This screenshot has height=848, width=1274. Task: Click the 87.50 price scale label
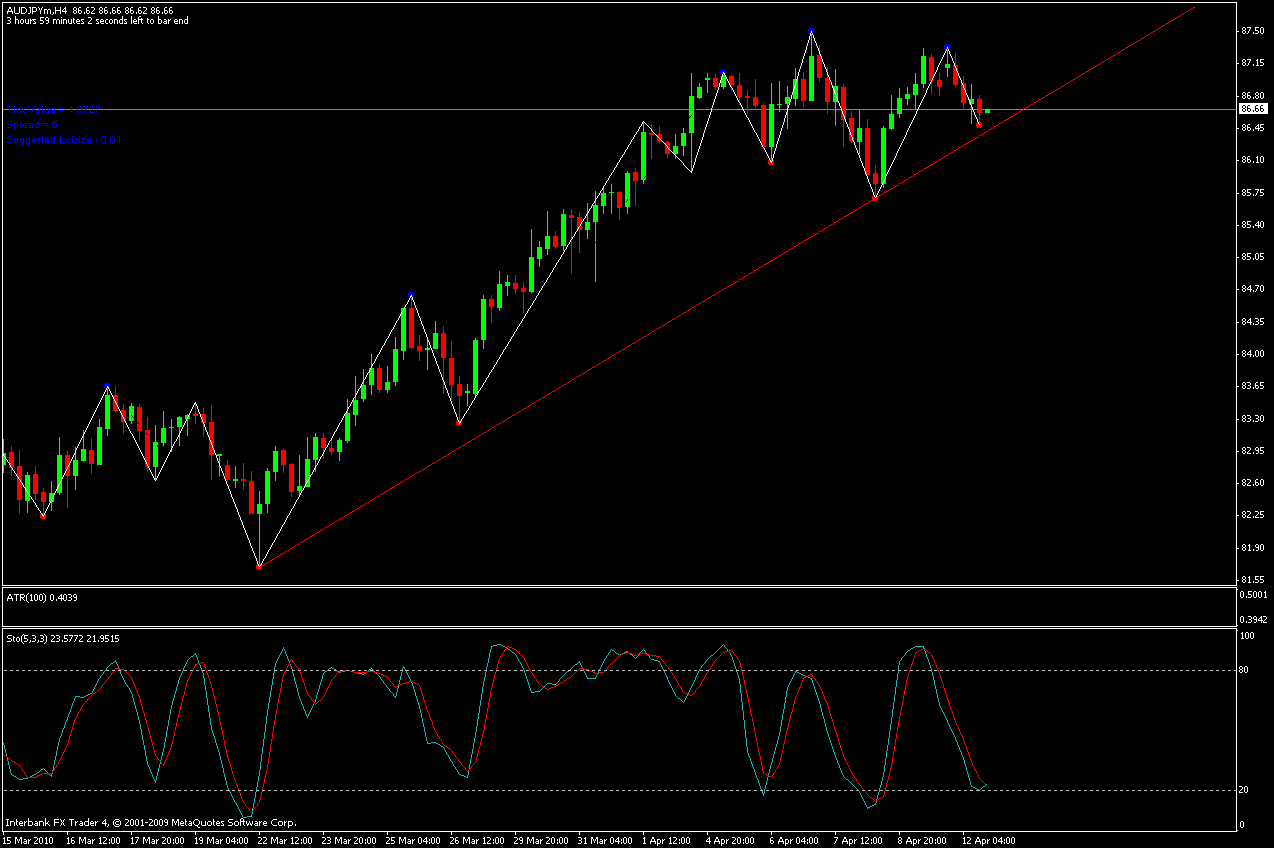pos(1252,31)
